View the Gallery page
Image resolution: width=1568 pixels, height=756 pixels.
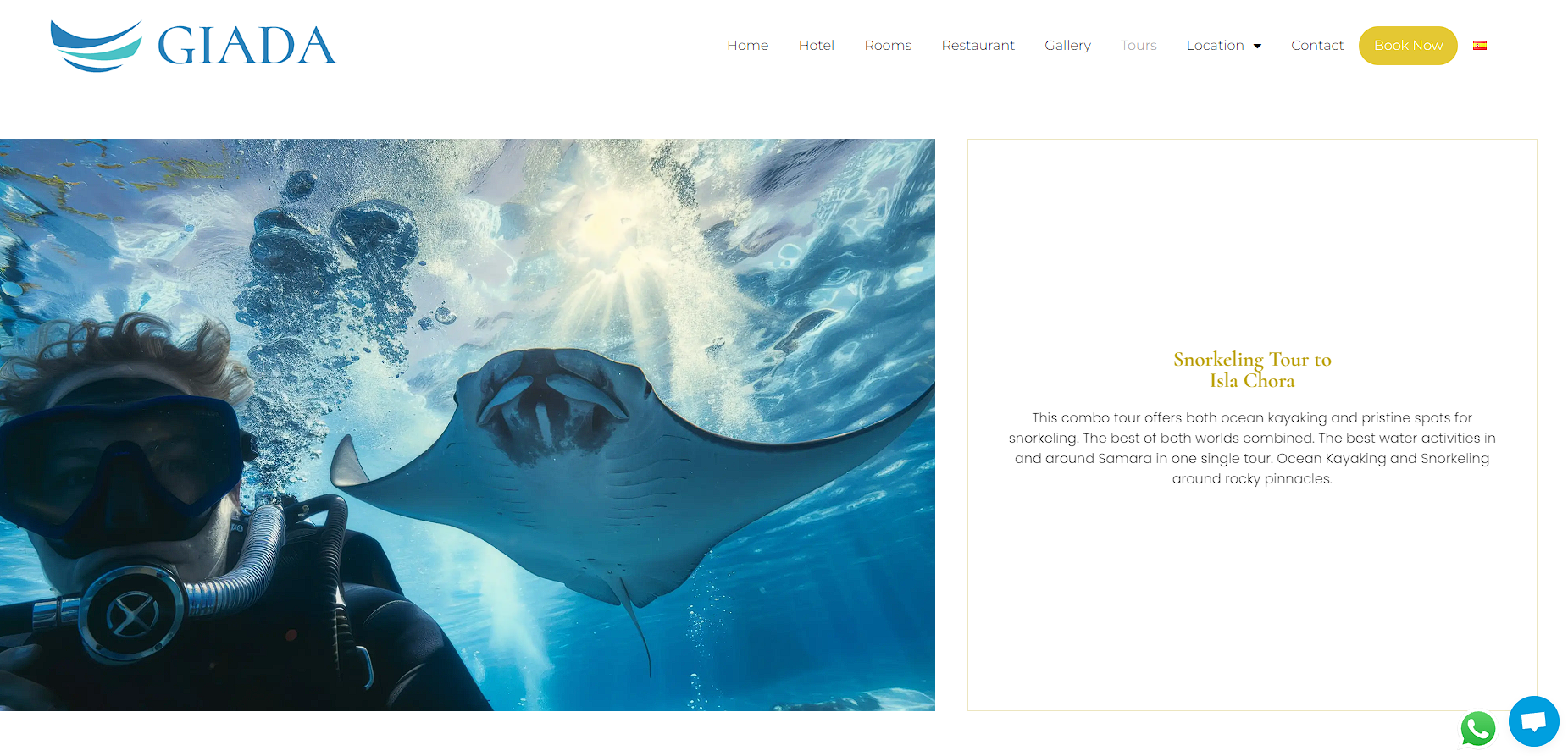[x=1067, y=46]
